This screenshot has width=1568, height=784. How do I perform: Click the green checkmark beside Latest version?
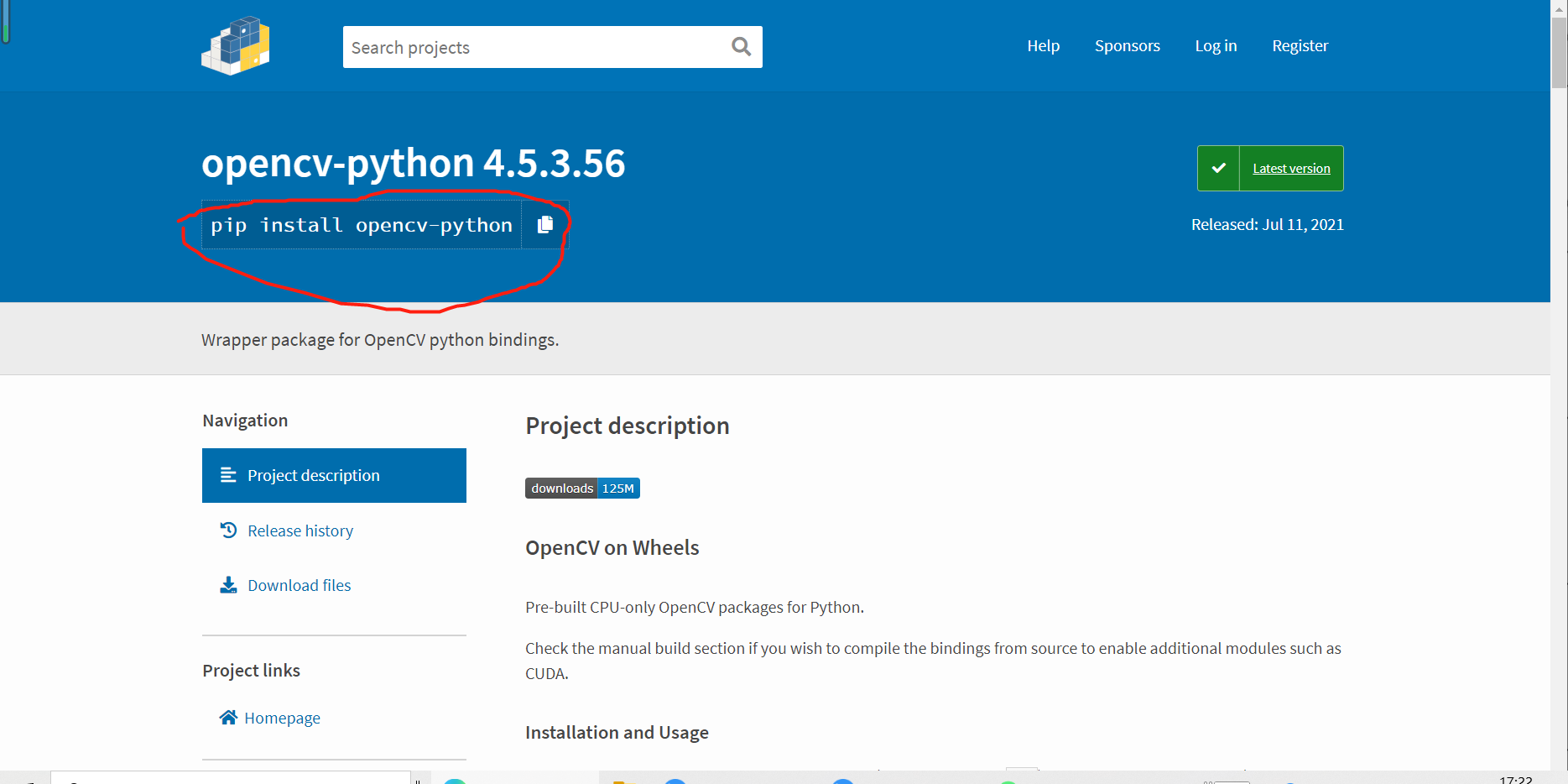point(1218,168)
